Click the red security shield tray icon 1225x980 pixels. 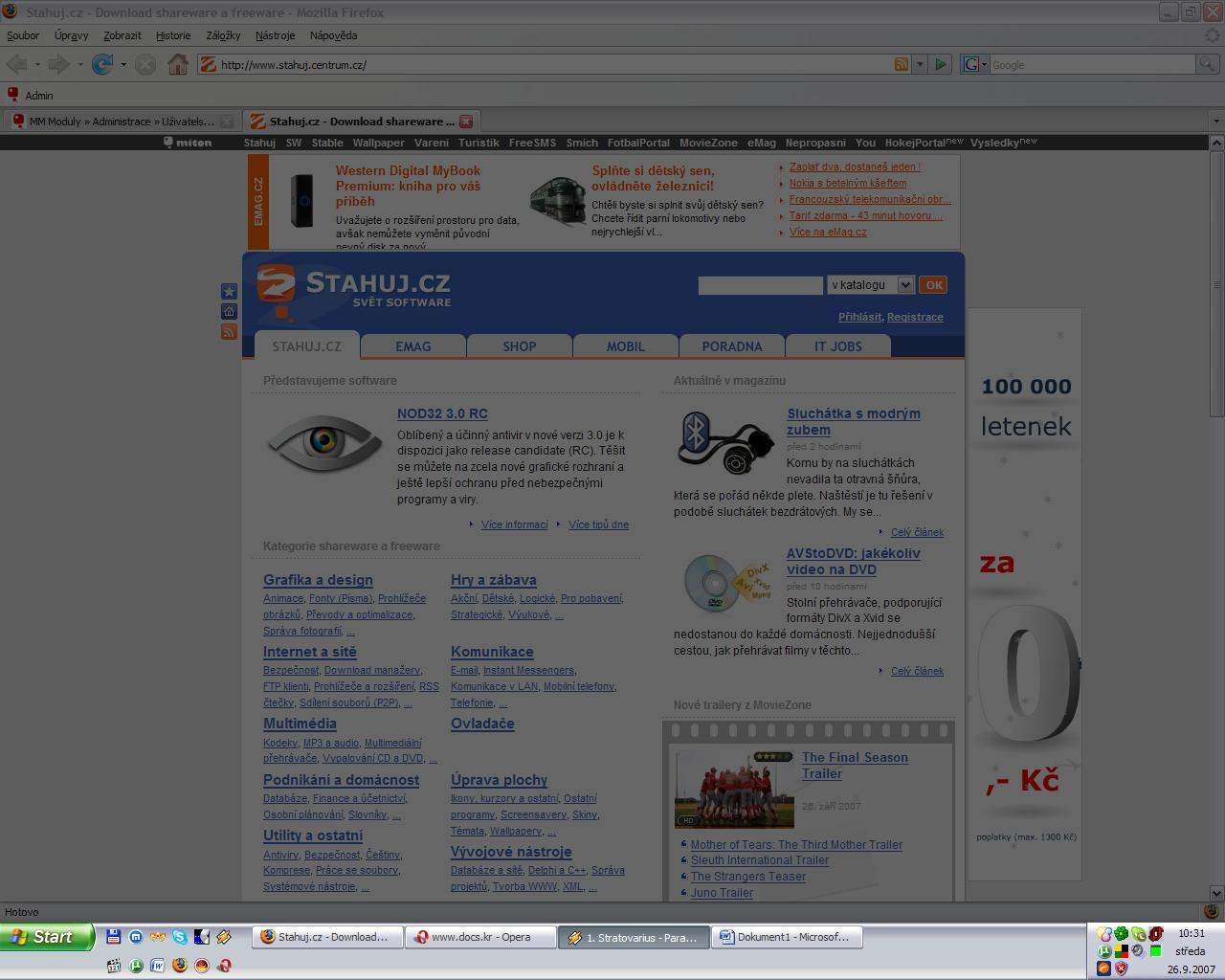(x=1121, y=969)
